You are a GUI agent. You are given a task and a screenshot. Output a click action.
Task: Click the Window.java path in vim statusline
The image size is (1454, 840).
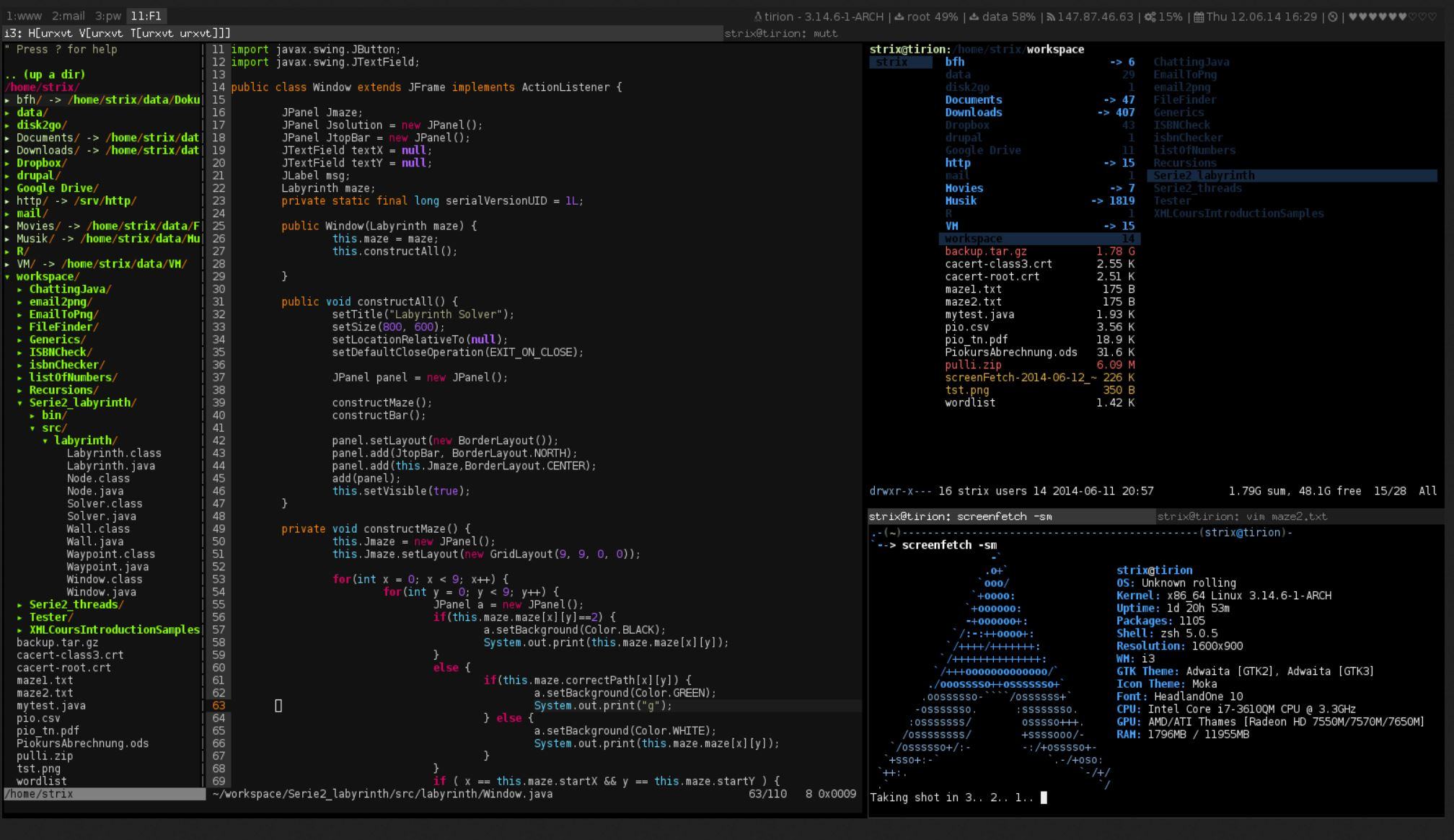(x=382, y=794)
